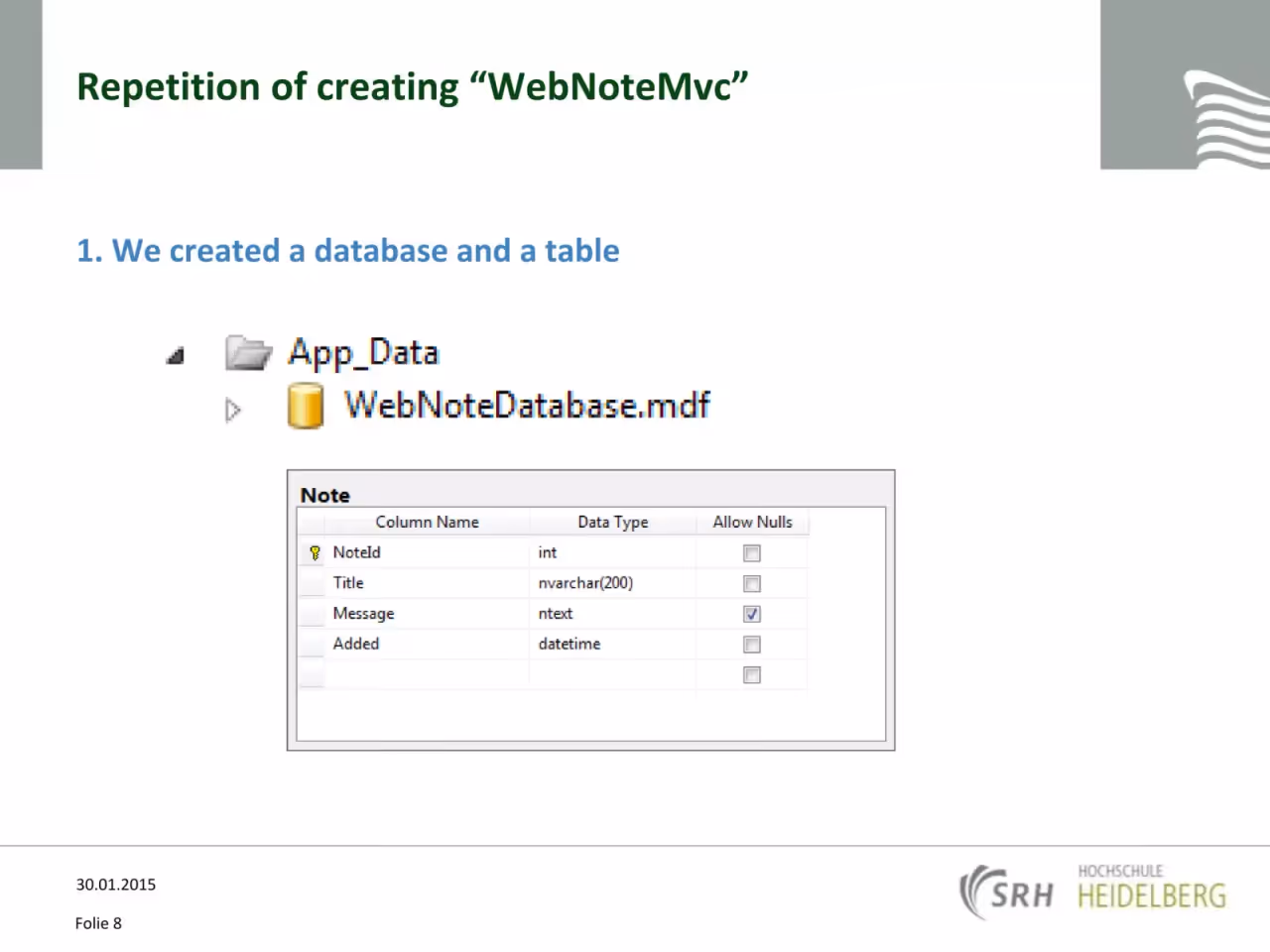1270x952 pixels.
Task: Expand the WebNoteDatabase.mdf tree node
Action: [x=233, y=410]
